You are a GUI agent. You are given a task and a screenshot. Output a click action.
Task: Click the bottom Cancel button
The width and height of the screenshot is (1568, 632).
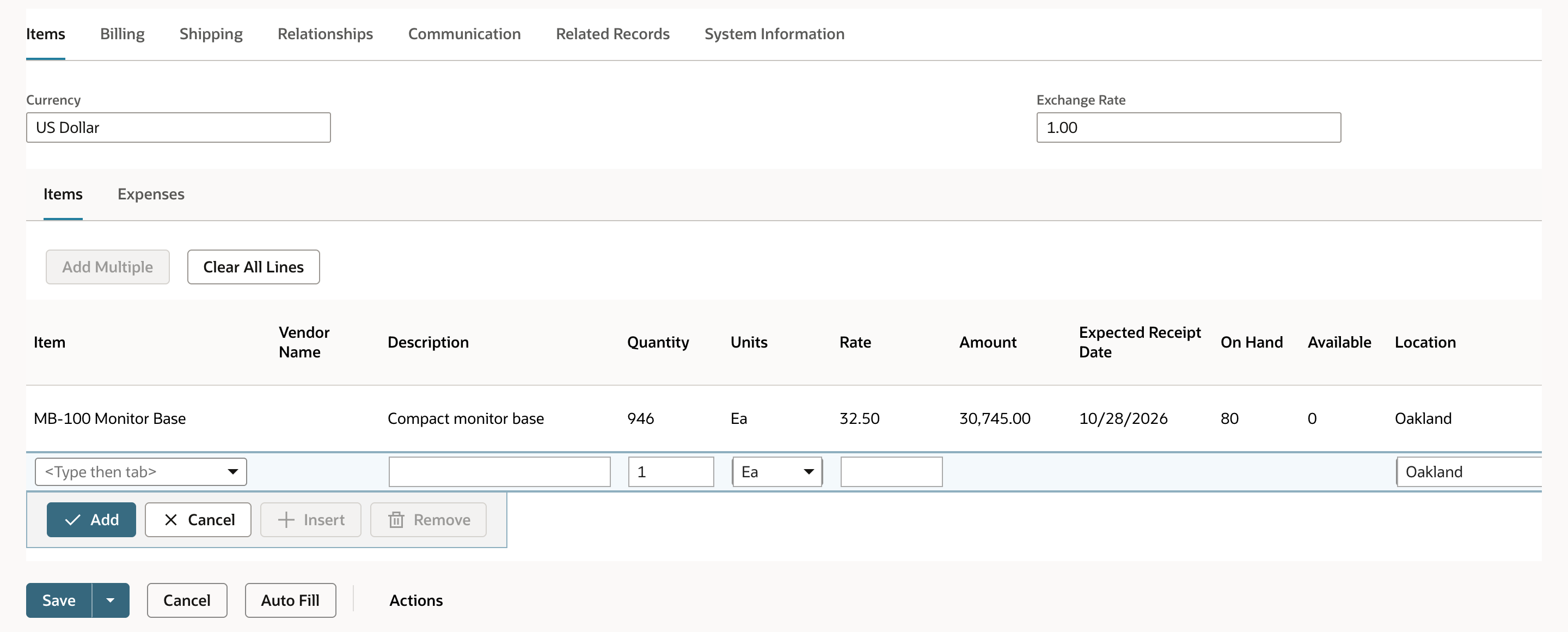pyautogui.click(x=187, y=600)
